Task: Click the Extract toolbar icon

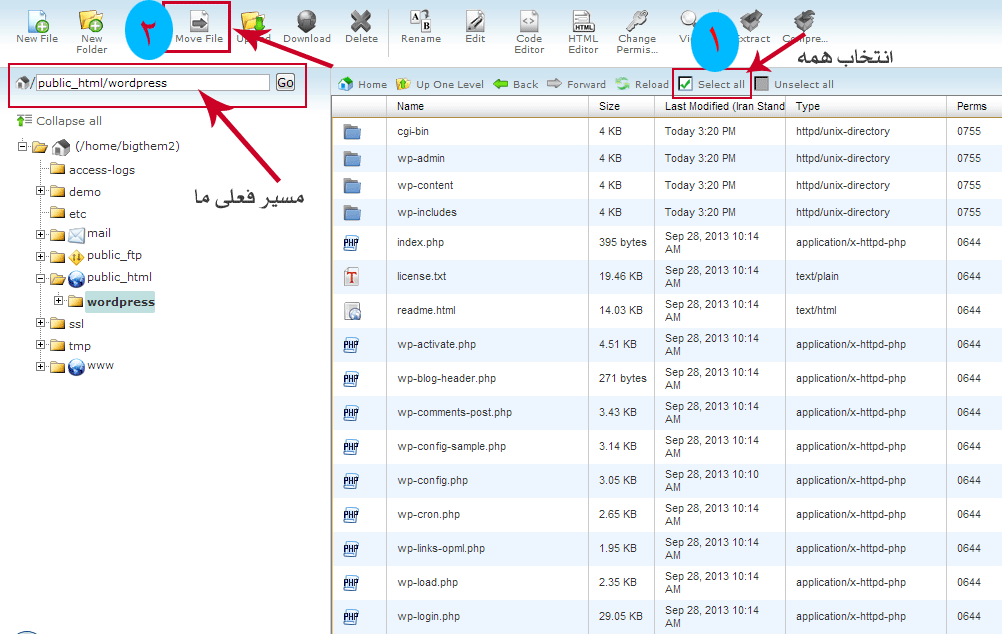Action: point(752,22)
